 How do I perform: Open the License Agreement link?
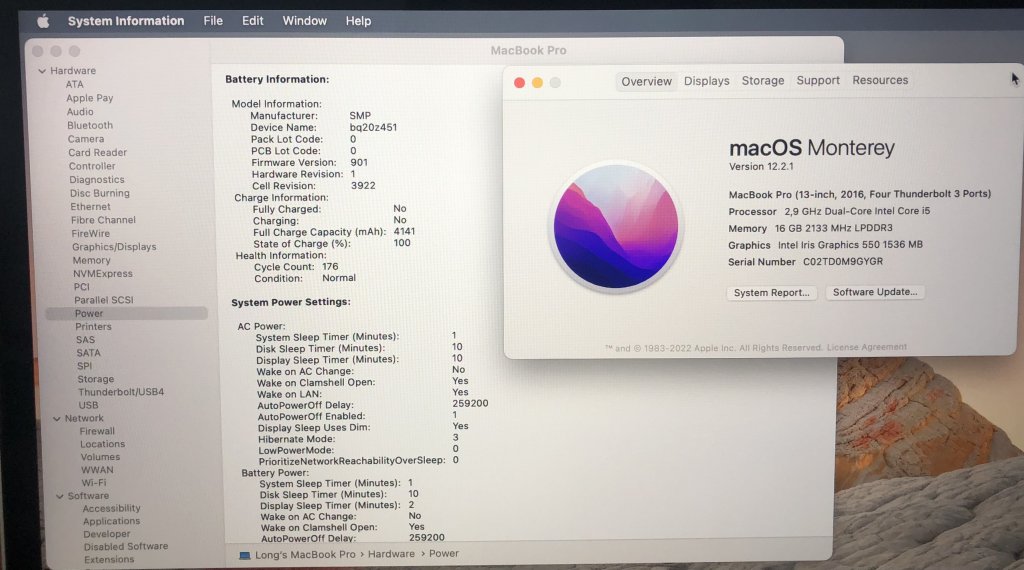coord(867,347)
